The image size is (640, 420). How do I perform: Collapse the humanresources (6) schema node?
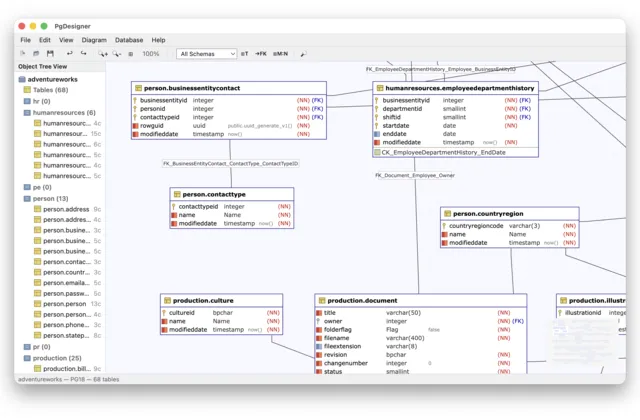pos(60,113)
